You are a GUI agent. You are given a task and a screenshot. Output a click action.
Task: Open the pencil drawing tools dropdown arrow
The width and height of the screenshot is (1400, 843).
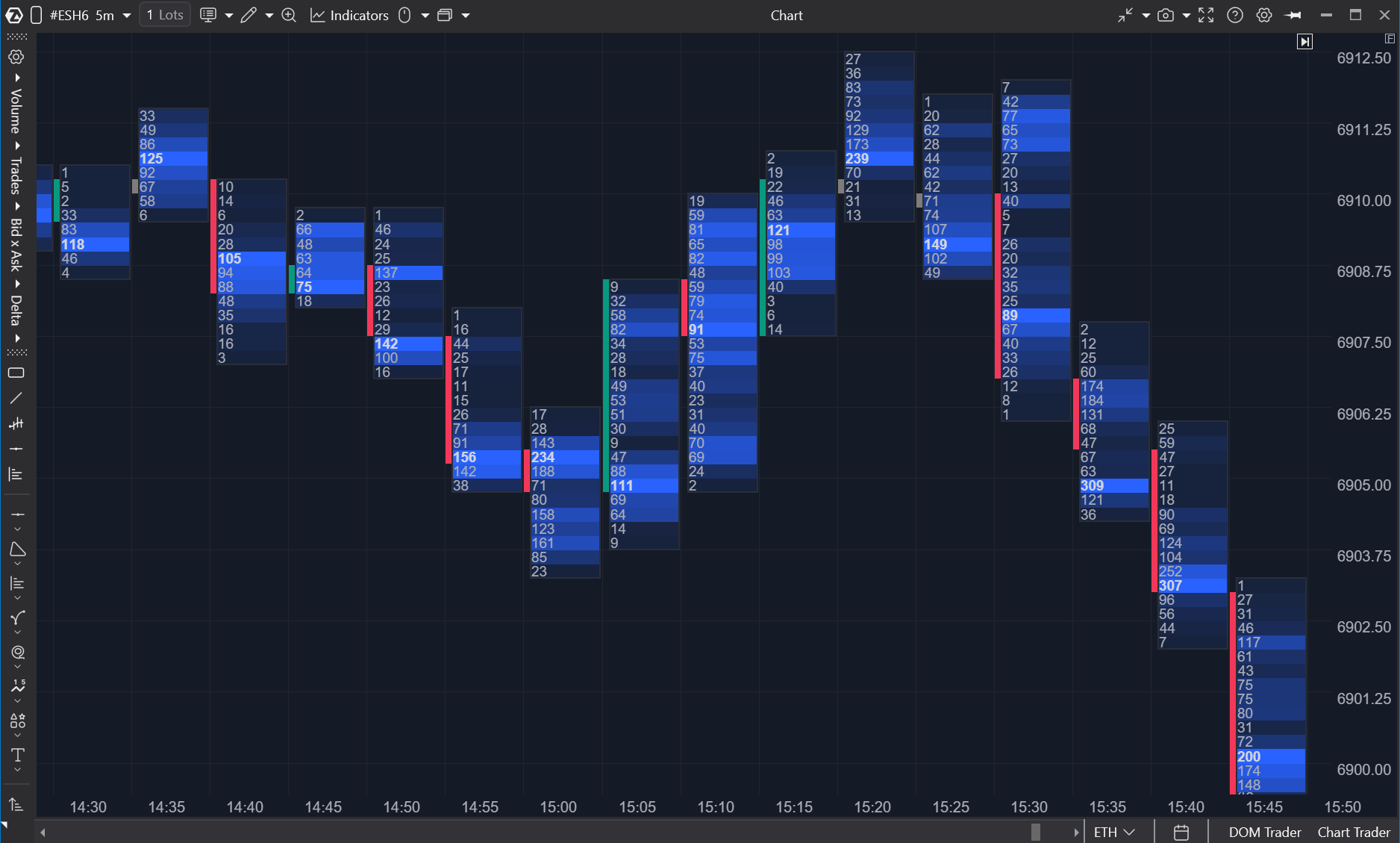tap(269, 16)
